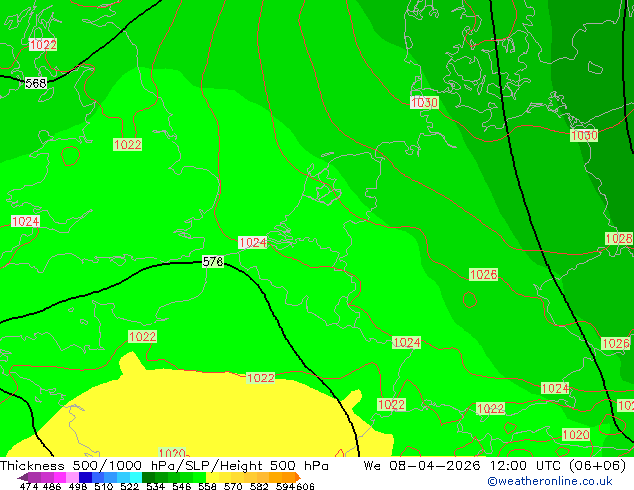Viewport: 634px width, 490px height.
Task: Click the '(06+06)' forecast run text
Action: pos(598,466)
